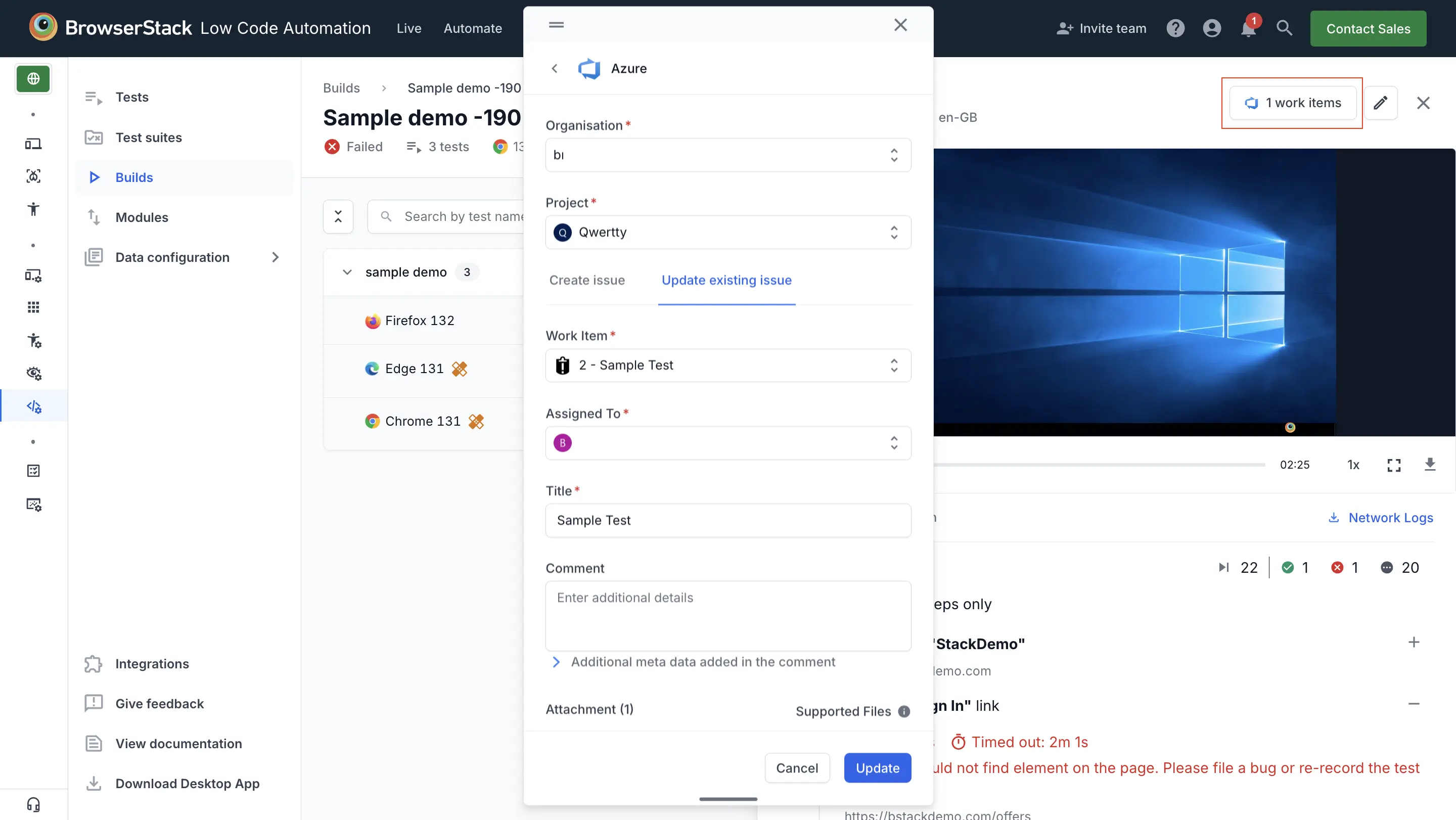
Task: Click the search magnifier in header
Action: coord(1284,28)
